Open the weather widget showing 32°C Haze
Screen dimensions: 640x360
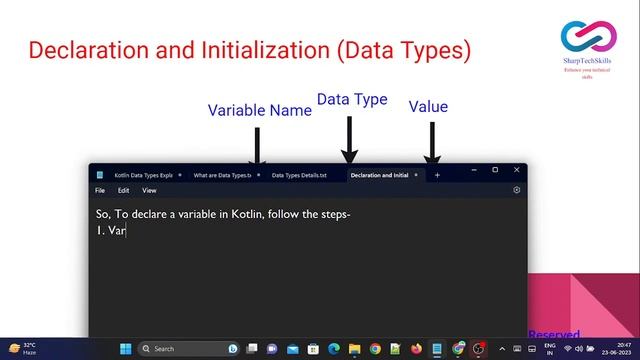click(x=23, y=349)
